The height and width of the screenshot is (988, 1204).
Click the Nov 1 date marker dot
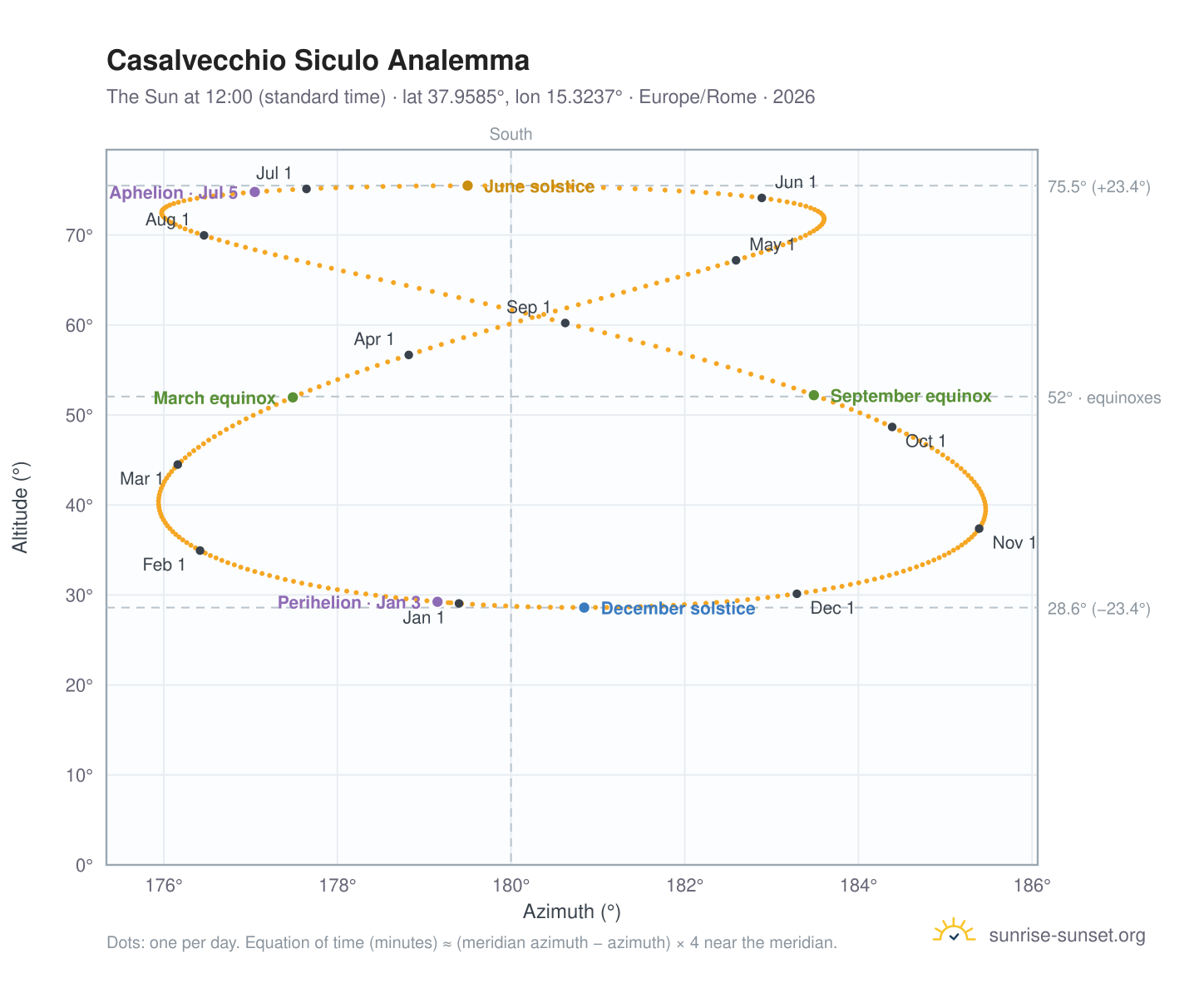[x=979, y=529]
